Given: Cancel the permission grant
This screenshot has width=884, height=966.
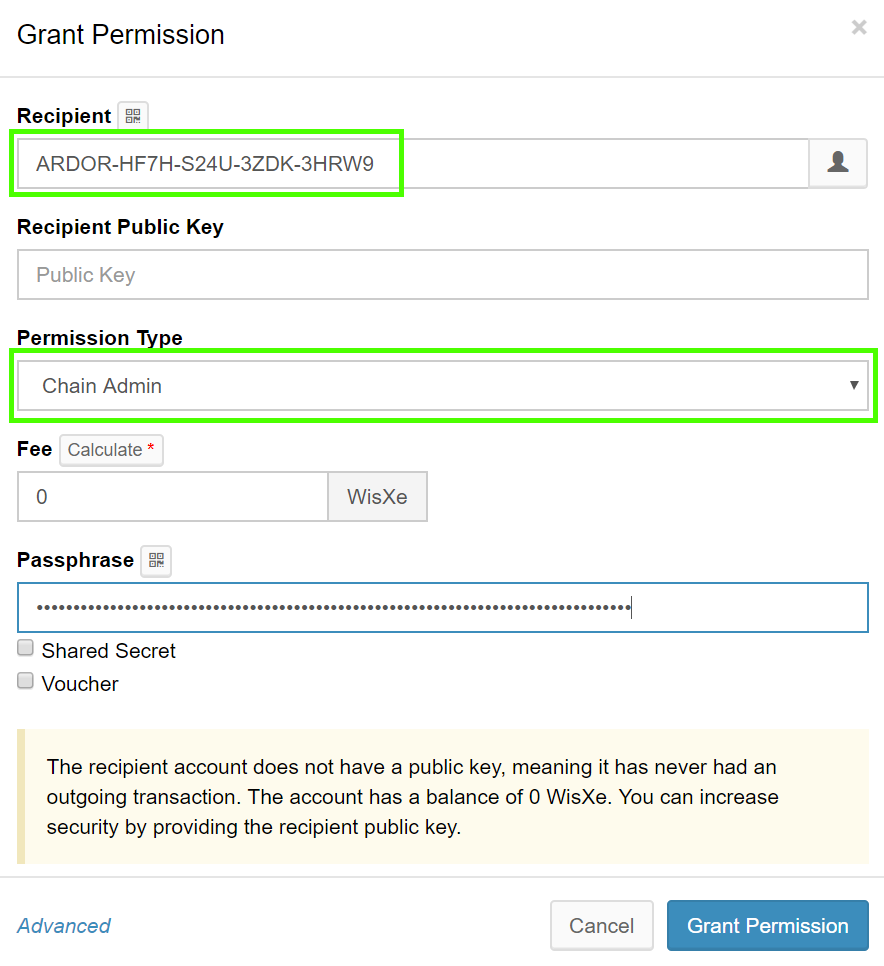Looking at the screenshot, I should coord(601,926).
